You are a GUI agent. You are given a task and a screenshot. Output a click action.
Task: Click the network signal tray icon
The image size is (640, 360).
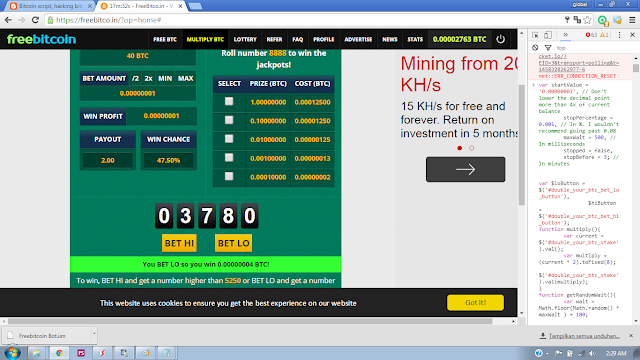pos(581,353)
